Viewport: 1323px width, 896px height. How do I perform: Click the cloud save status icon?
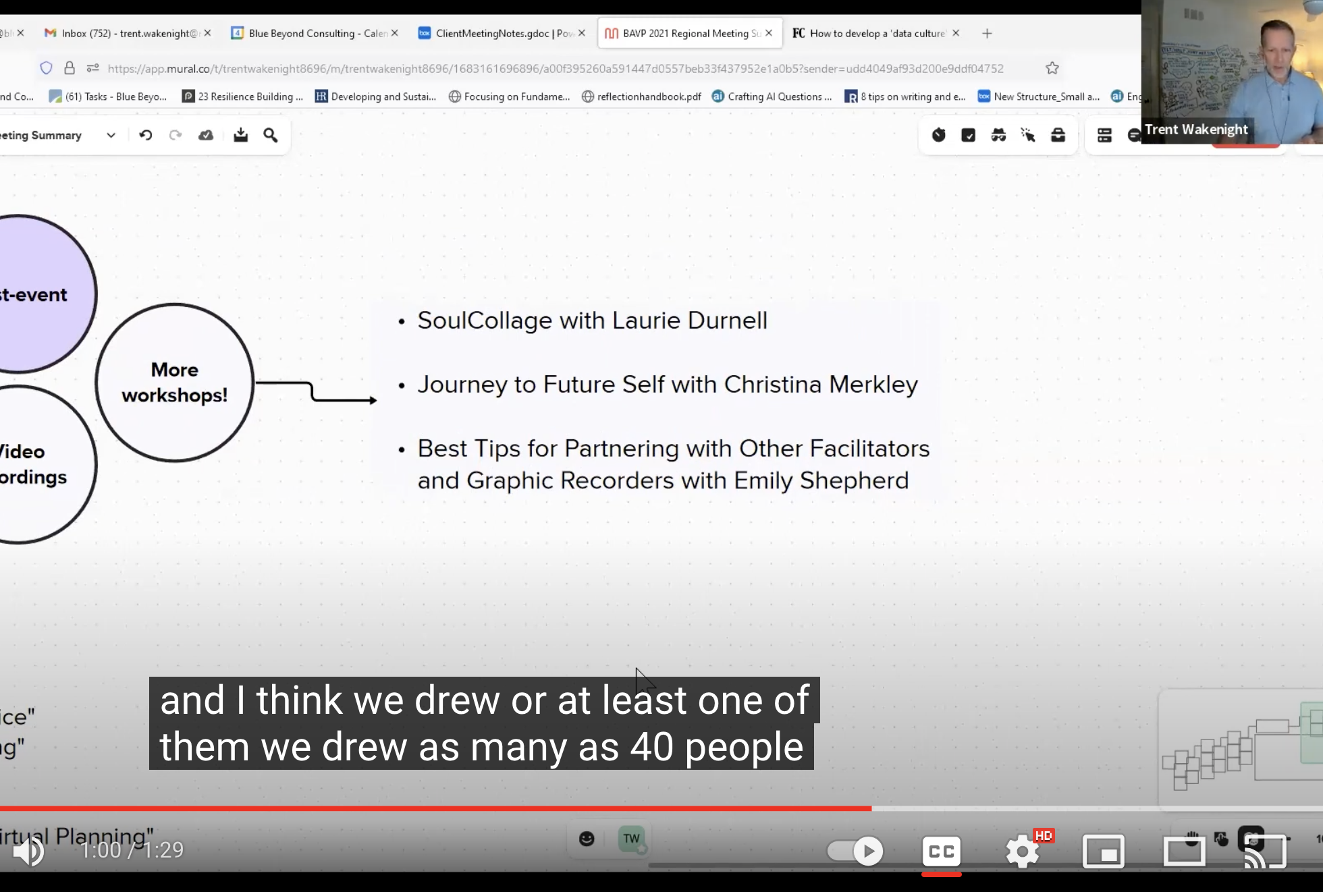click(x=206, y=136)
